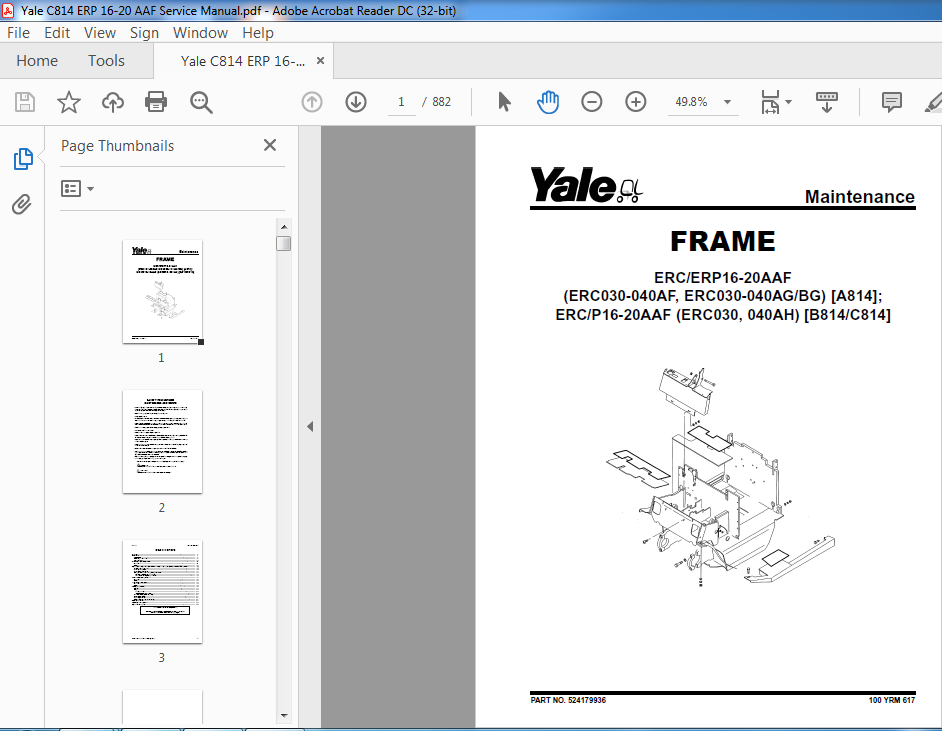The width and height of the screenshot is (942, 731).
Task: Click the Yale logo on the page
Action: [586, 185]
